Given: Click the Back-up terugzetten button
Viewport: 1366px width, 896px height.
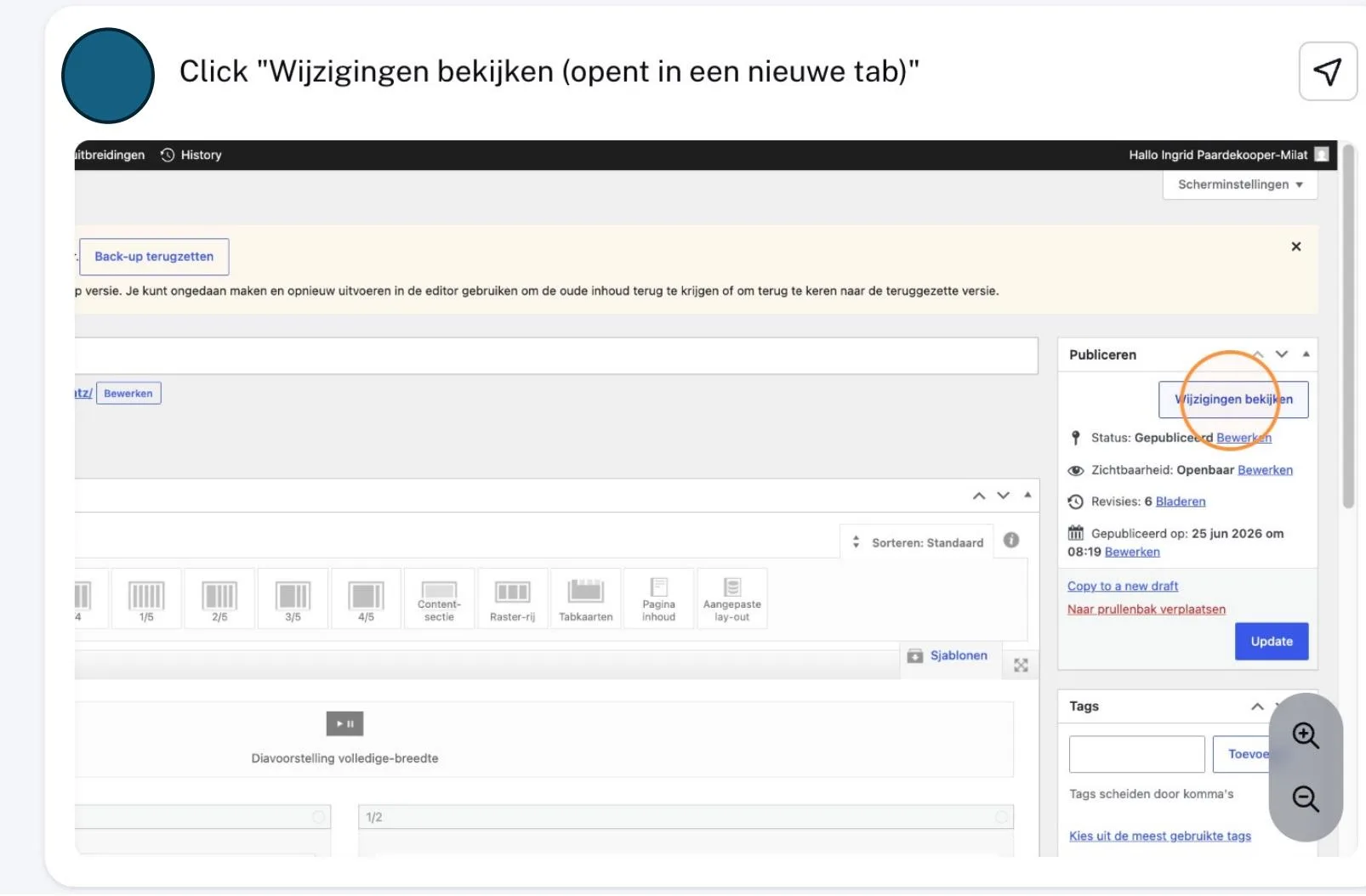Looking at the screenshot, I should coord(154,257).
